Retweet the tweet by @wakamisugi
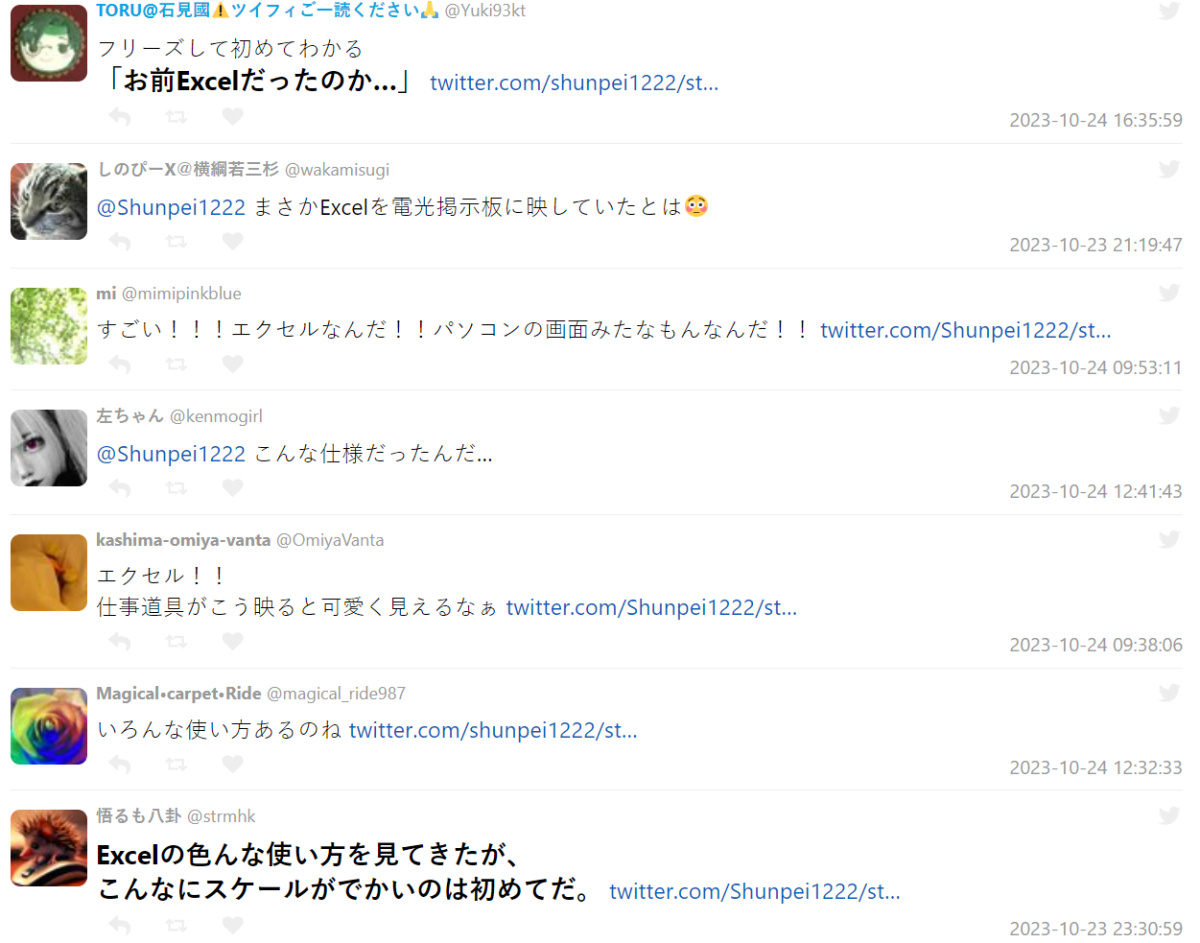The width and height of the screenshot is (1200, 943). click(x=176, y=241)
